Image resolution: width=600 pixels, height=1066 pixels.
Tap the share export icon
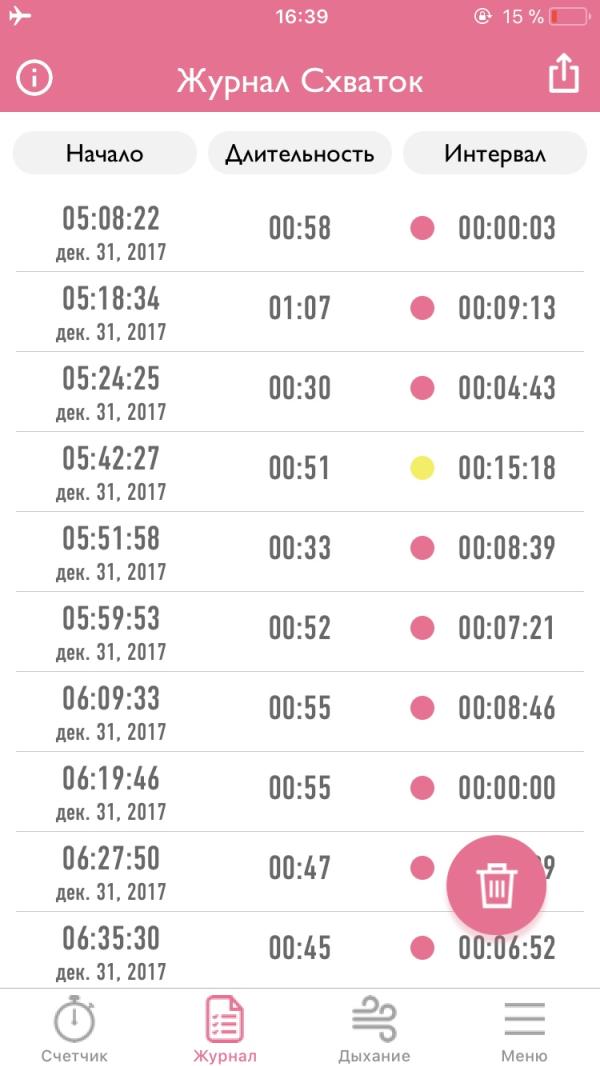point(564,74)
